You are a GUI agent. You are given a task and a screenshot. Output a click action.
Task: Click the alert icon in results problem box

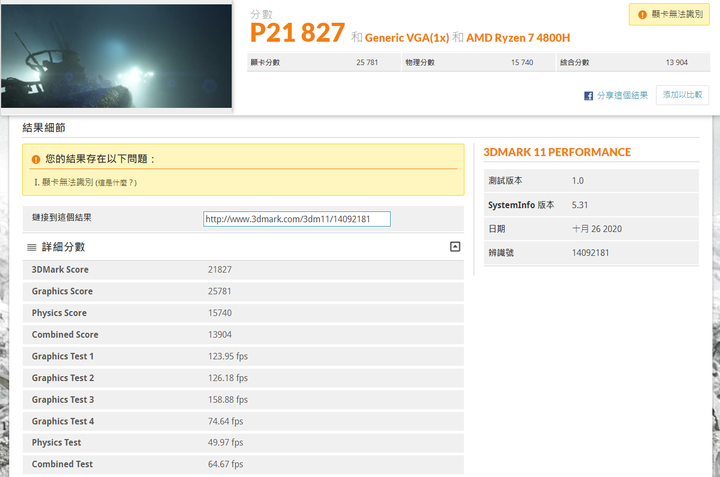pos(36,159)
